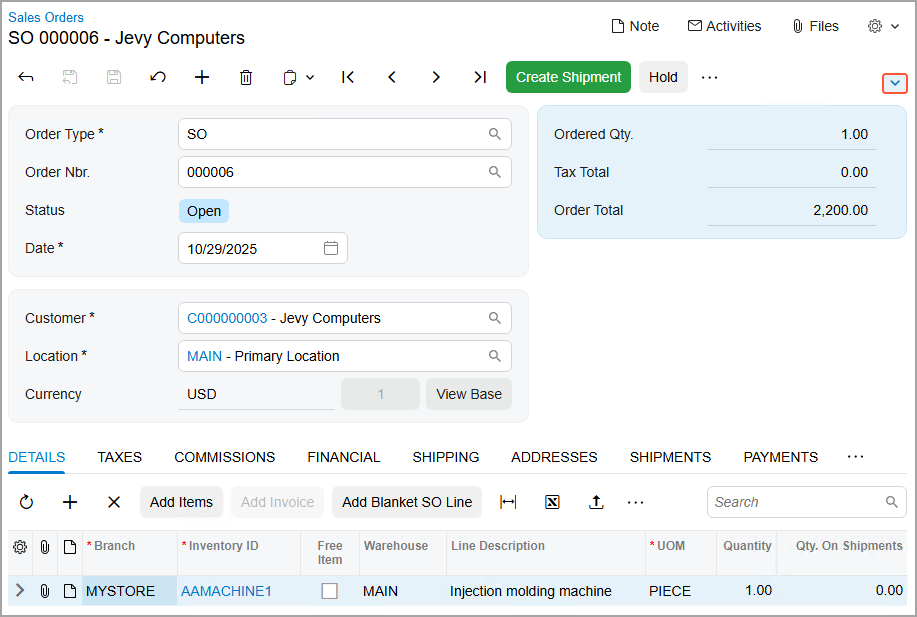Click the grid Search field
This screenshot has width=917, height=617.
point(806,502)
